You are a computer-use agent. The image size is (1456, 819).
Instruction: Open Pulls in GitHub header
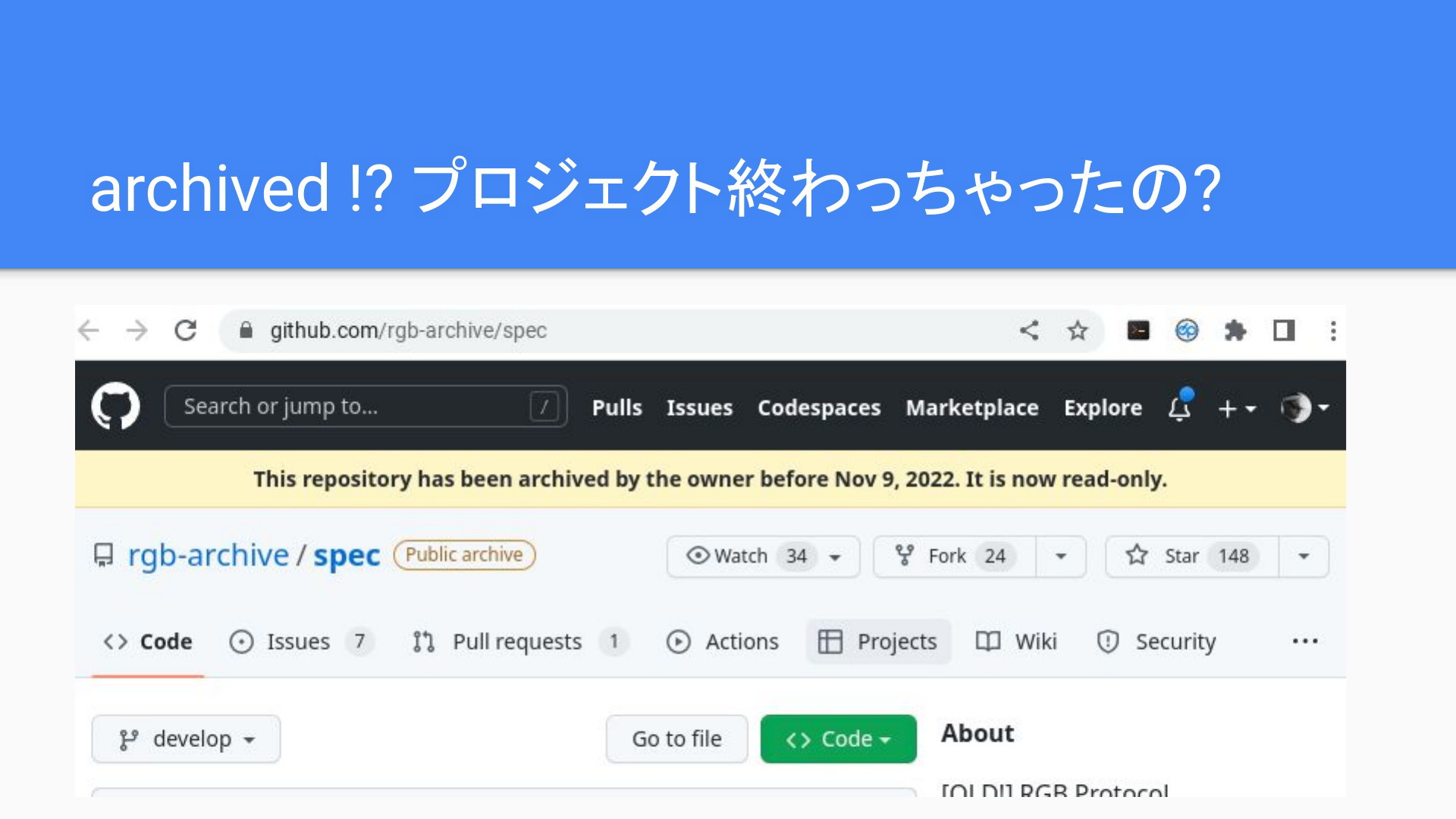tap(617, 408)
